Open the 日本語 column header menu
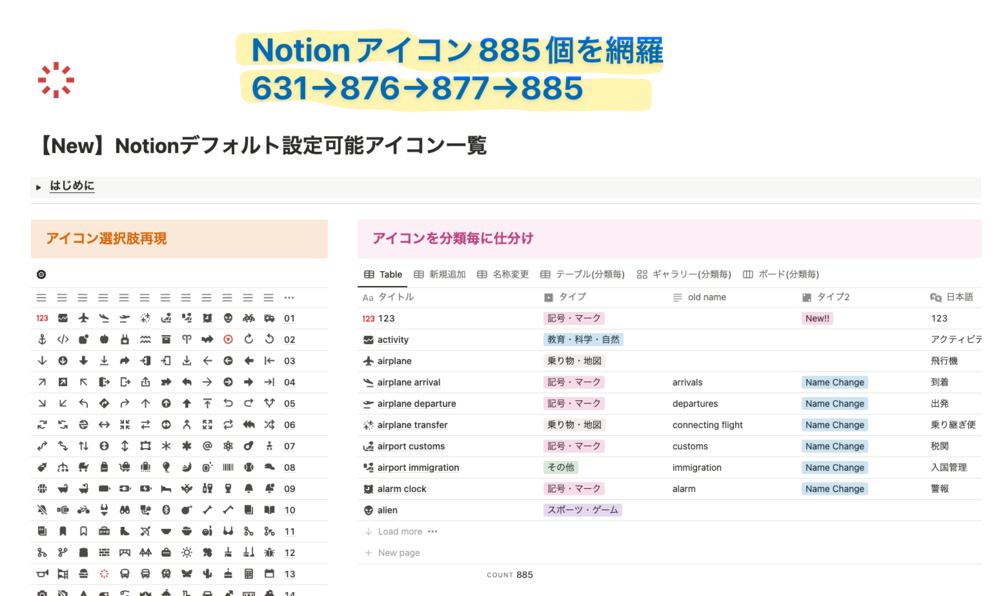The width and height of the screenshot is (1005, 596). pyautogui.click(x=952, y=297)
